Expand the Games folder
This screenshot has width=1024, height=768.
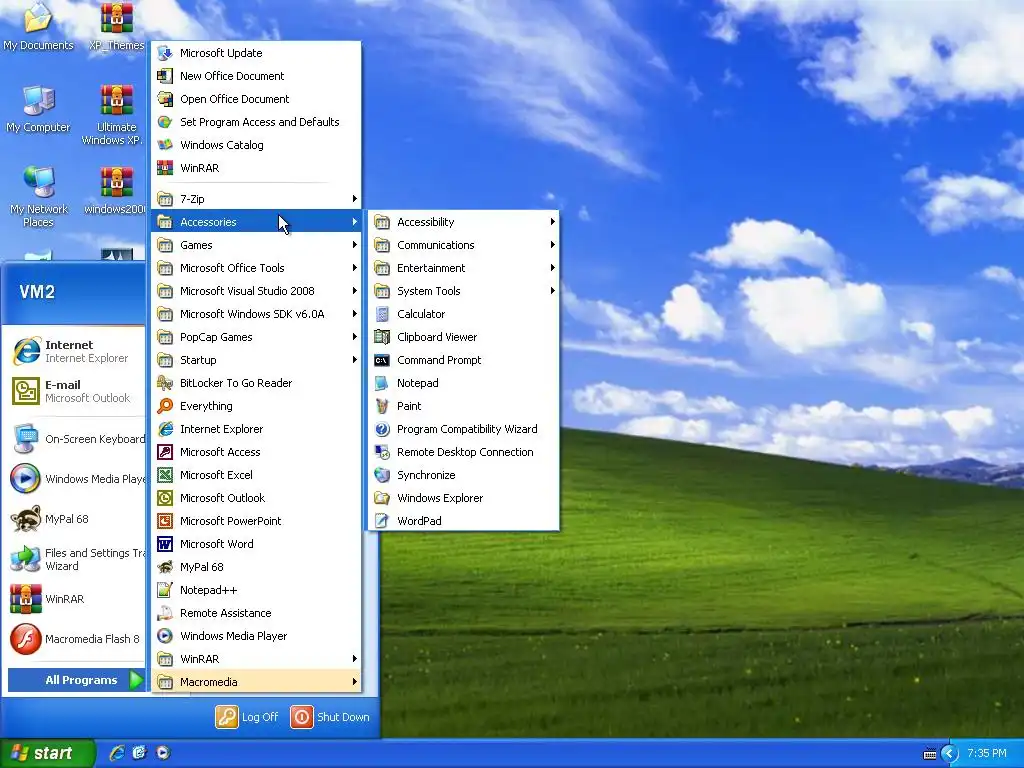(x=256, y=245)
